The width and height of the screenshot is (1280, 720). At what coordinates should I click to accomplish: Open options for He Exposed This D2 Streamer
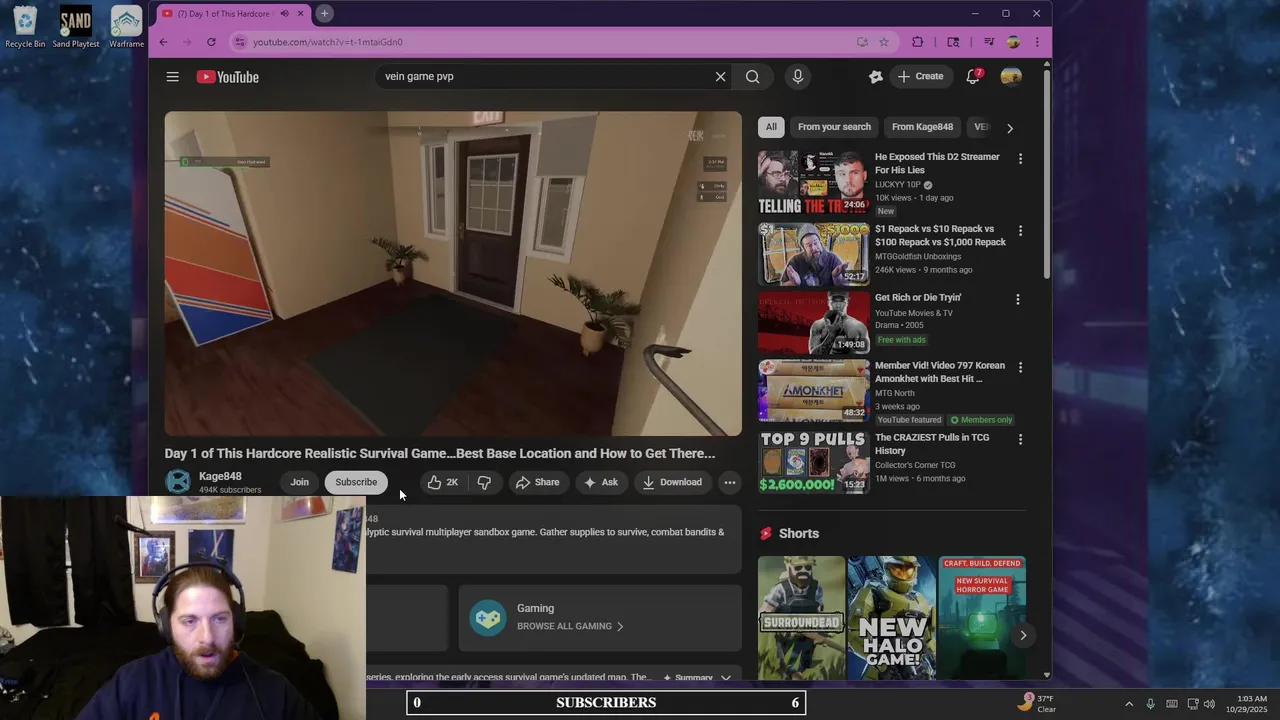[1020, 159]
